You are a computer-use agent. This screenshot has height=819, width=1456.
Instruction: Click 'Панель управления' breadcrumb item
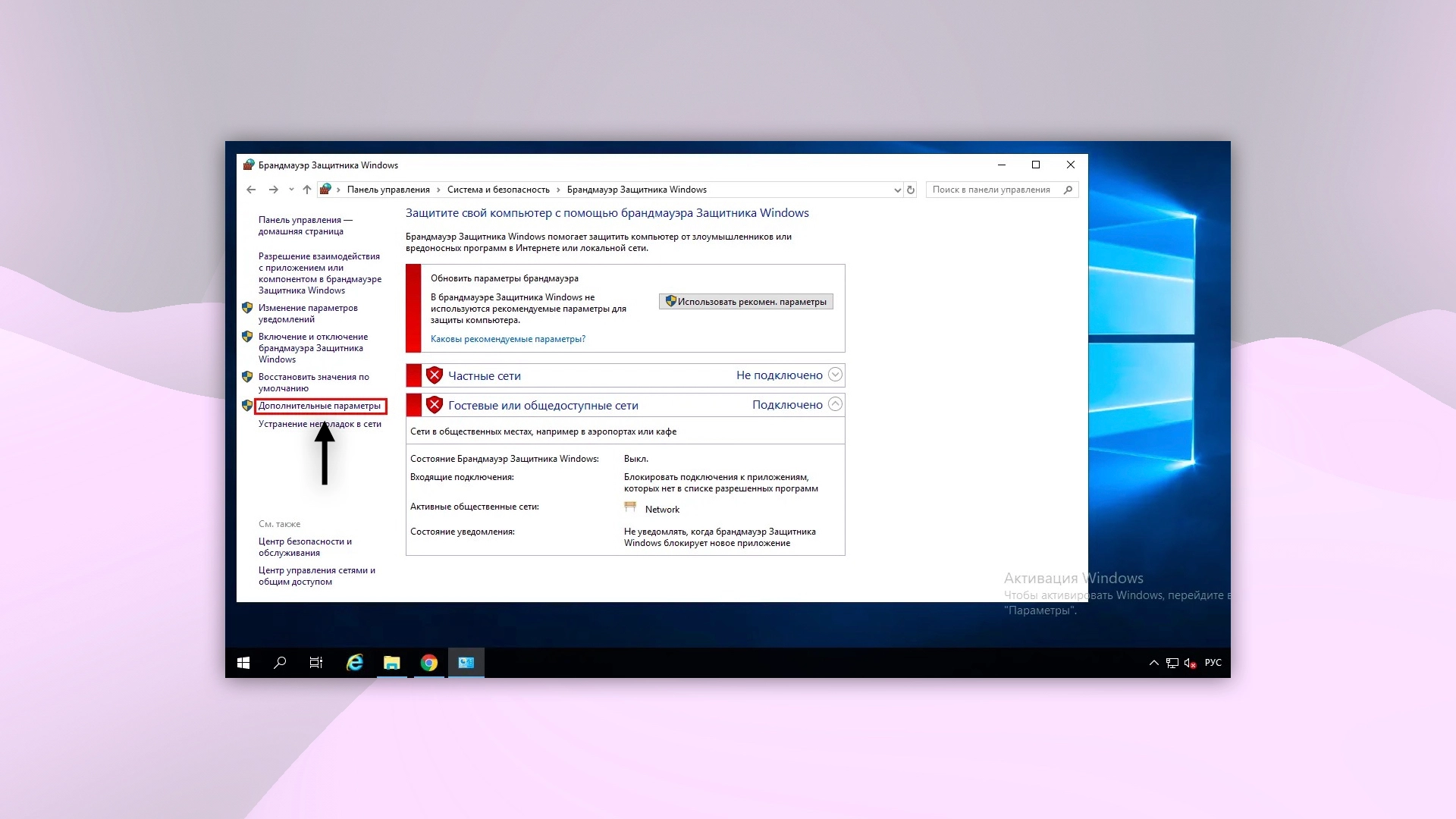click(388, 190)
